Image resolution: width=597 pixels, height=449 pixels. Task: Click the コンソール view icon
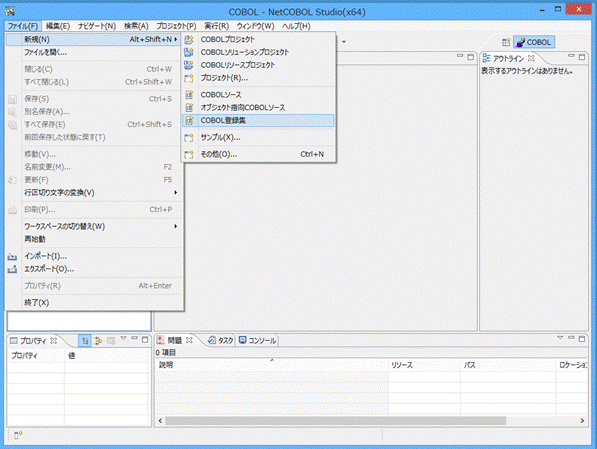coord(243,340)
